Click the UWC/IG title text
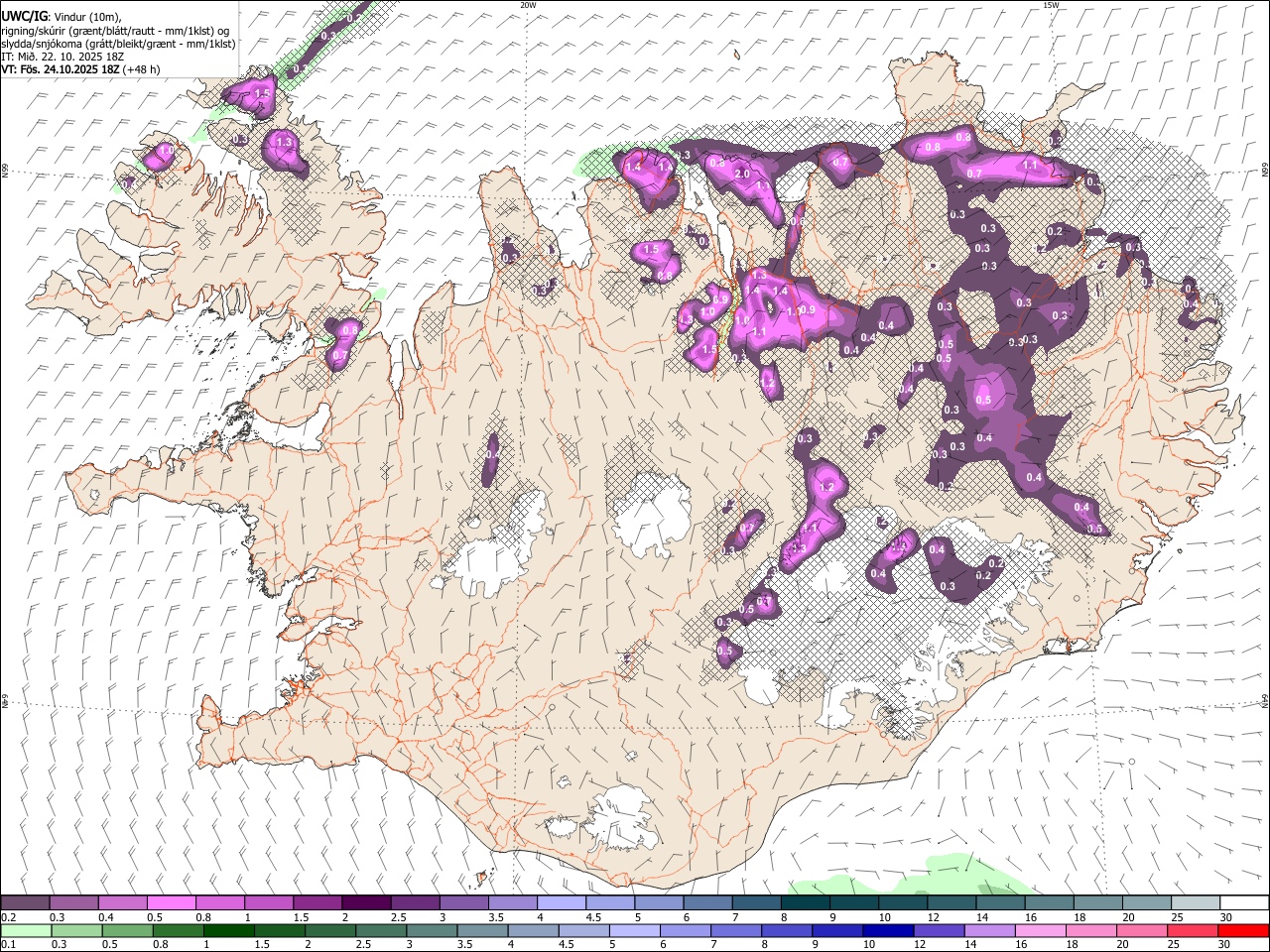Viewport: 1270px width, 952px height. 23,16
